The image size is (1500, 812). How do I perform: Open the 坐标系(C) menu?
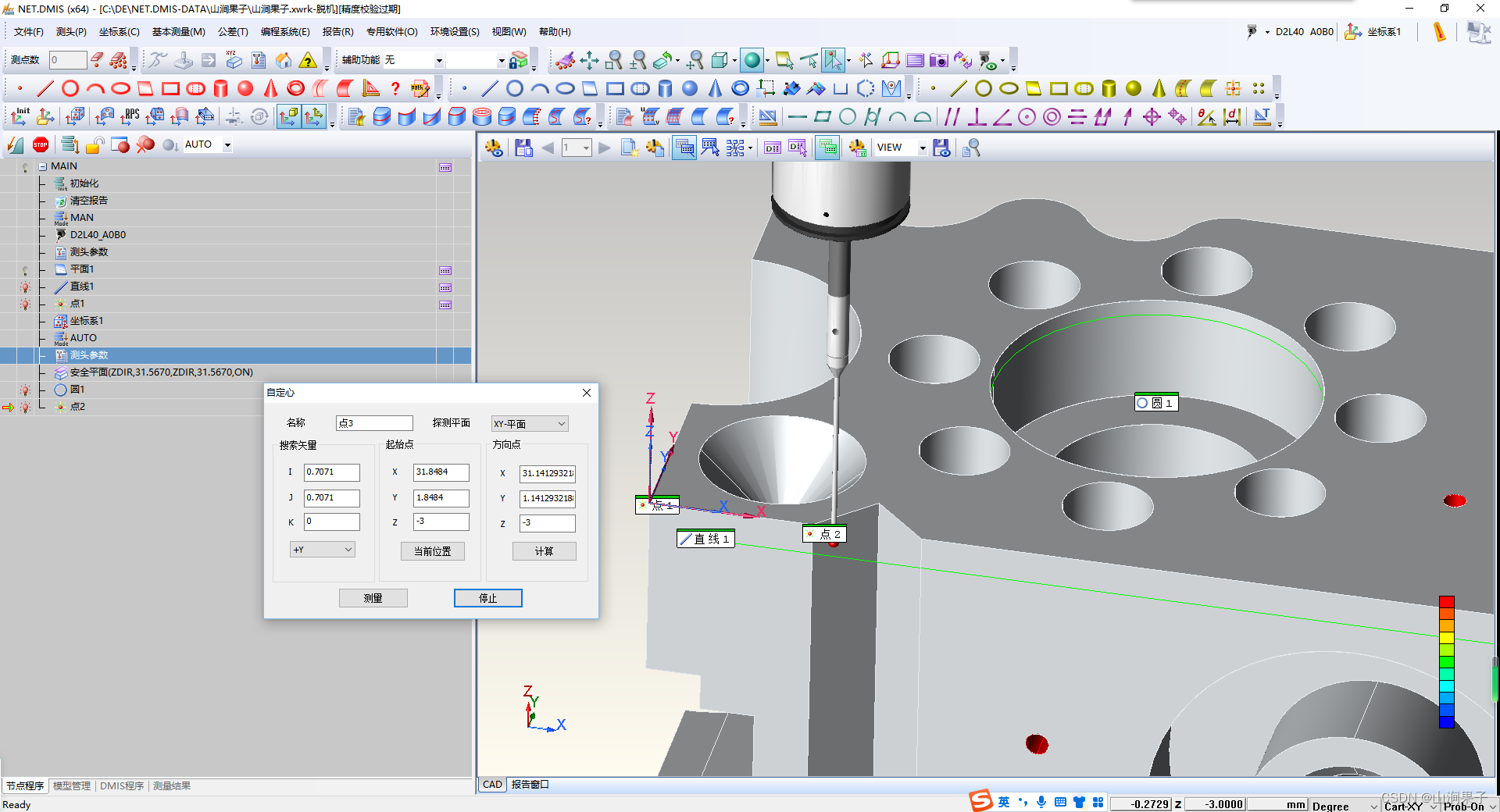119,32
